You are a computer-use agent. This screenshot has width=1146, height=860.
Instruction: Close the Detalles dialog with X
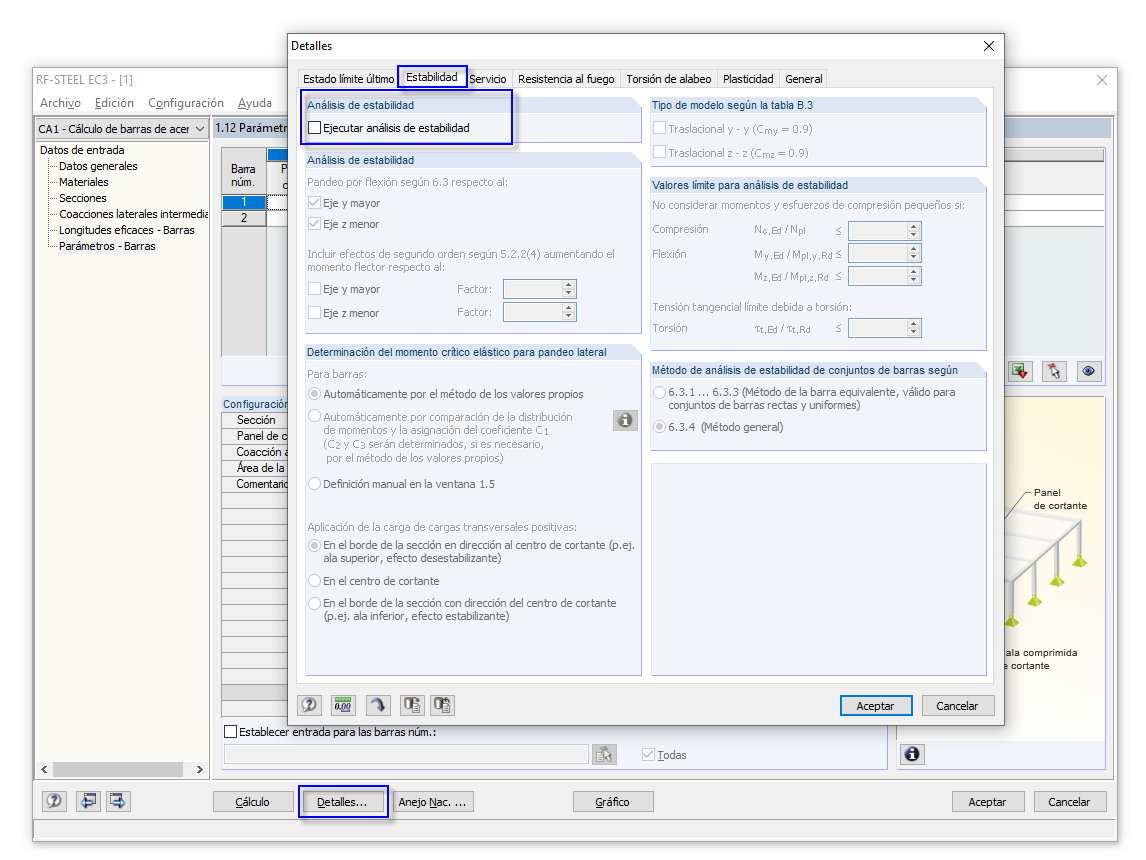pyautogui.click(x=989, y=46)
